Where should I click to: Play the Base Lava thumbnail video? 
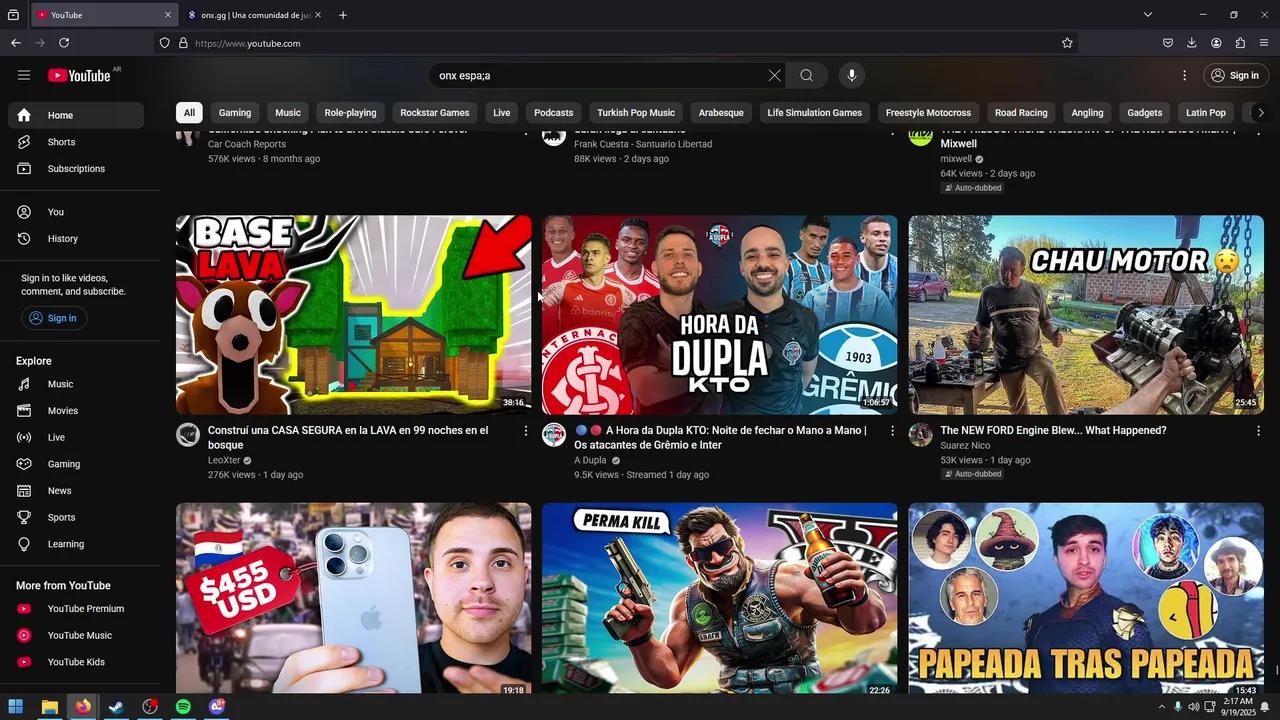click(x=353, y=315)
